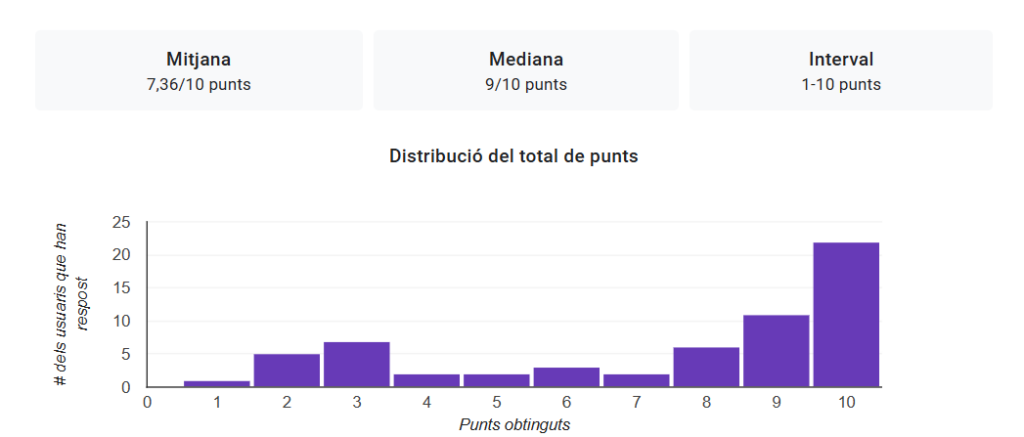Click the 25 tick on the y-axis
1024x437 pixels.
coord(121,222)
